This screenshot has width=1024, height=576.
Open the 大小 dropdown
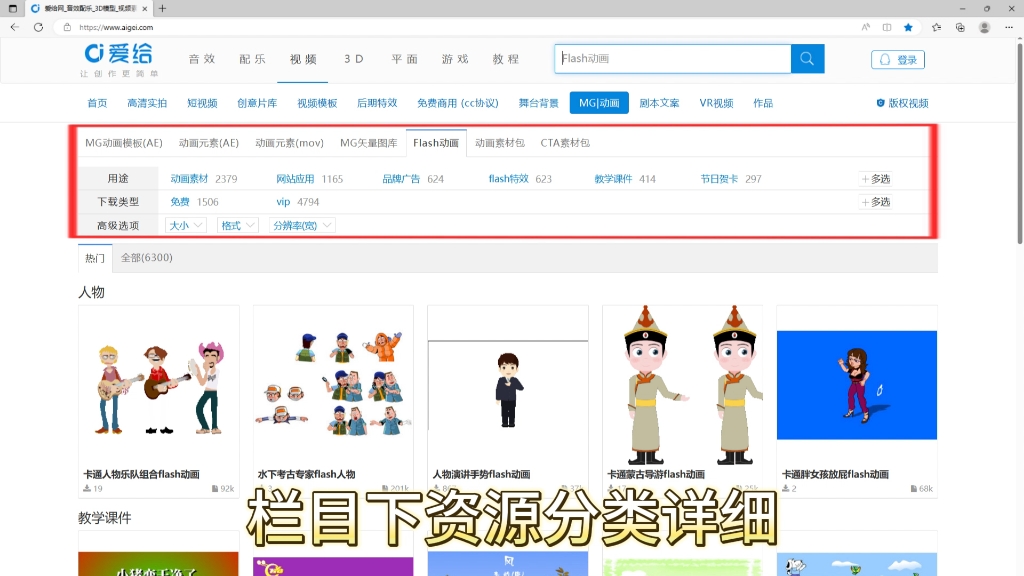[185, 225]
